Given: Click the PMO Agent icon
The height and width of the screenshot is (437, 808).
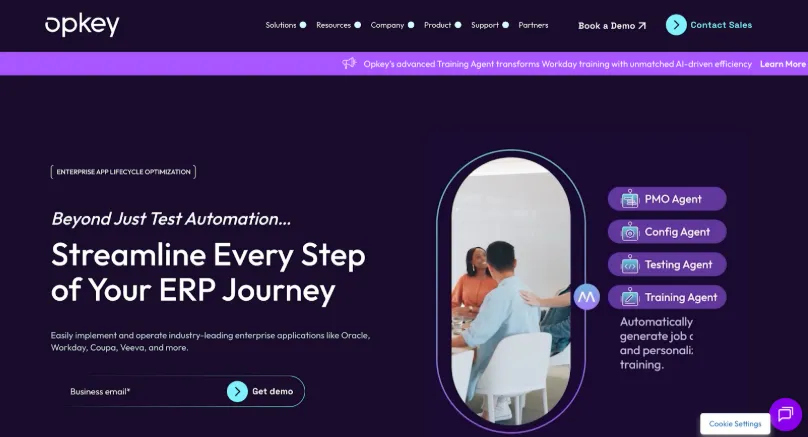Looking at the screenshot, I should 629,198.
